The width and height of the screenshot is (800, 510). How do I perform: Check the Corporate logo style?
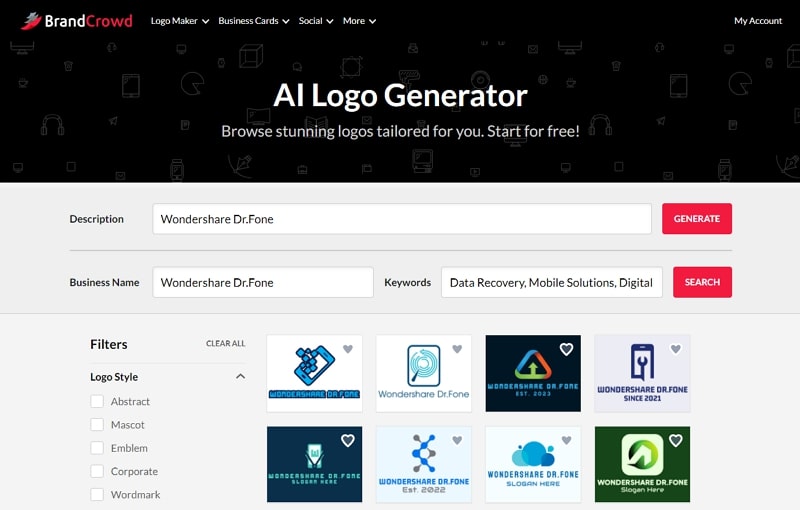(x=97, y=472)
